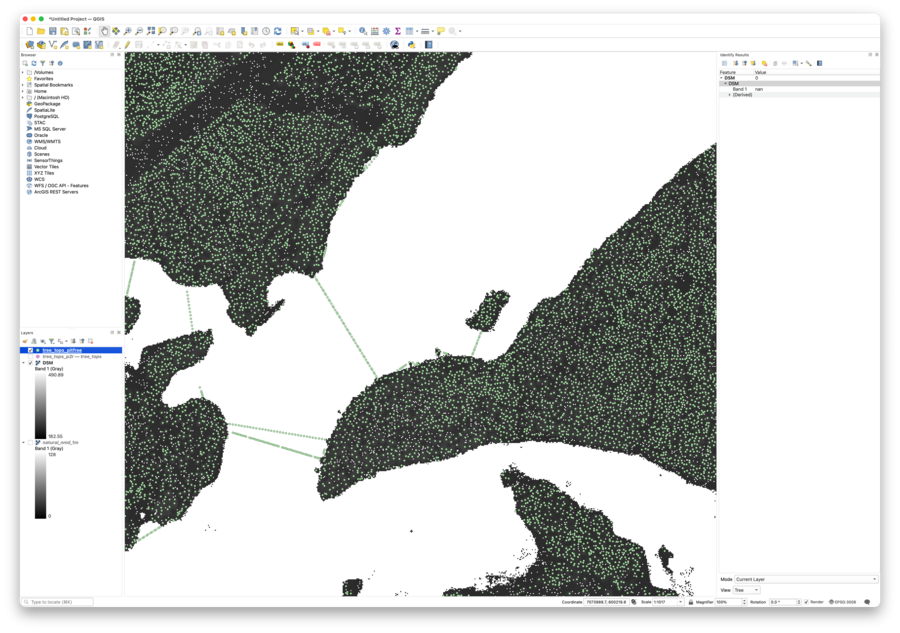The image size is (900, 633).
Task: Open the Mode Current Layer dropdown
Action: (805, 579)
